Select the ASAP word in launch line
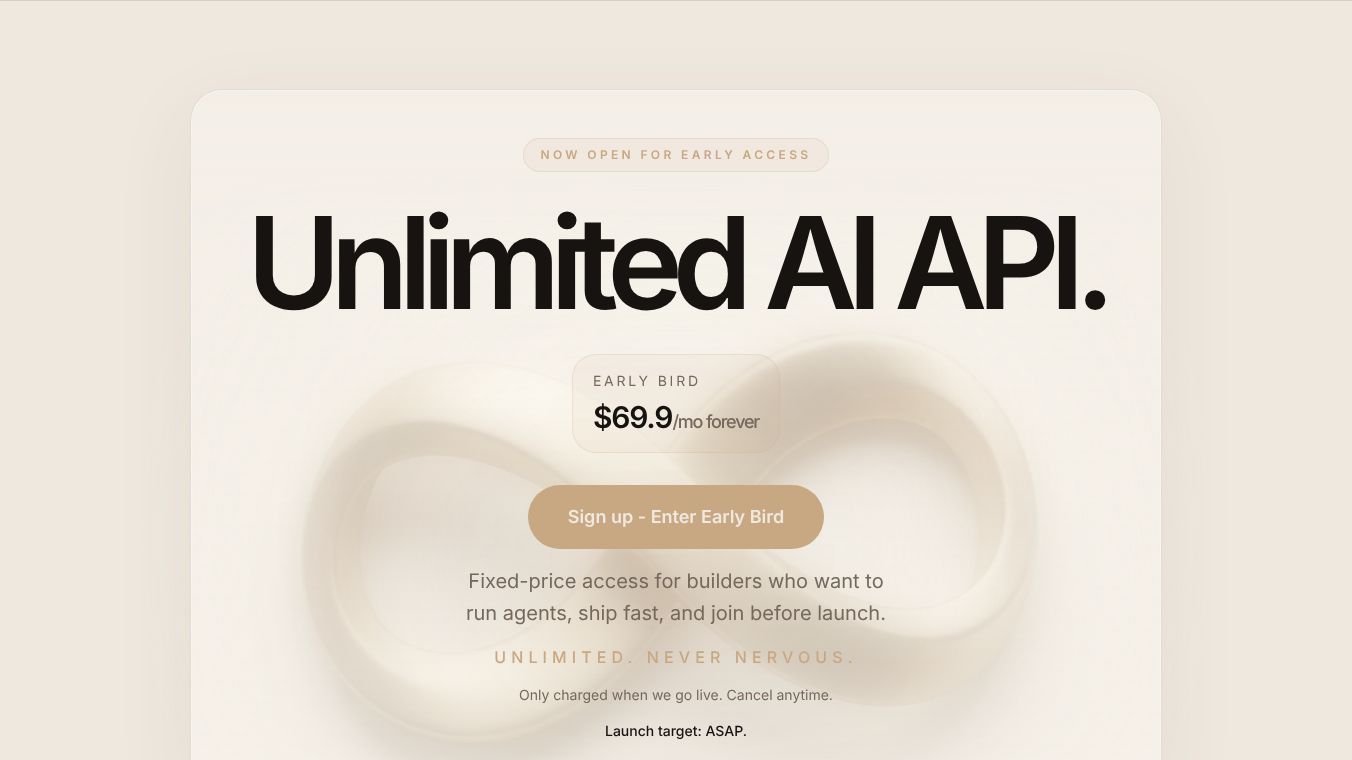The height and width of the screenshot is (760, 1352). (x=727, y=731)
